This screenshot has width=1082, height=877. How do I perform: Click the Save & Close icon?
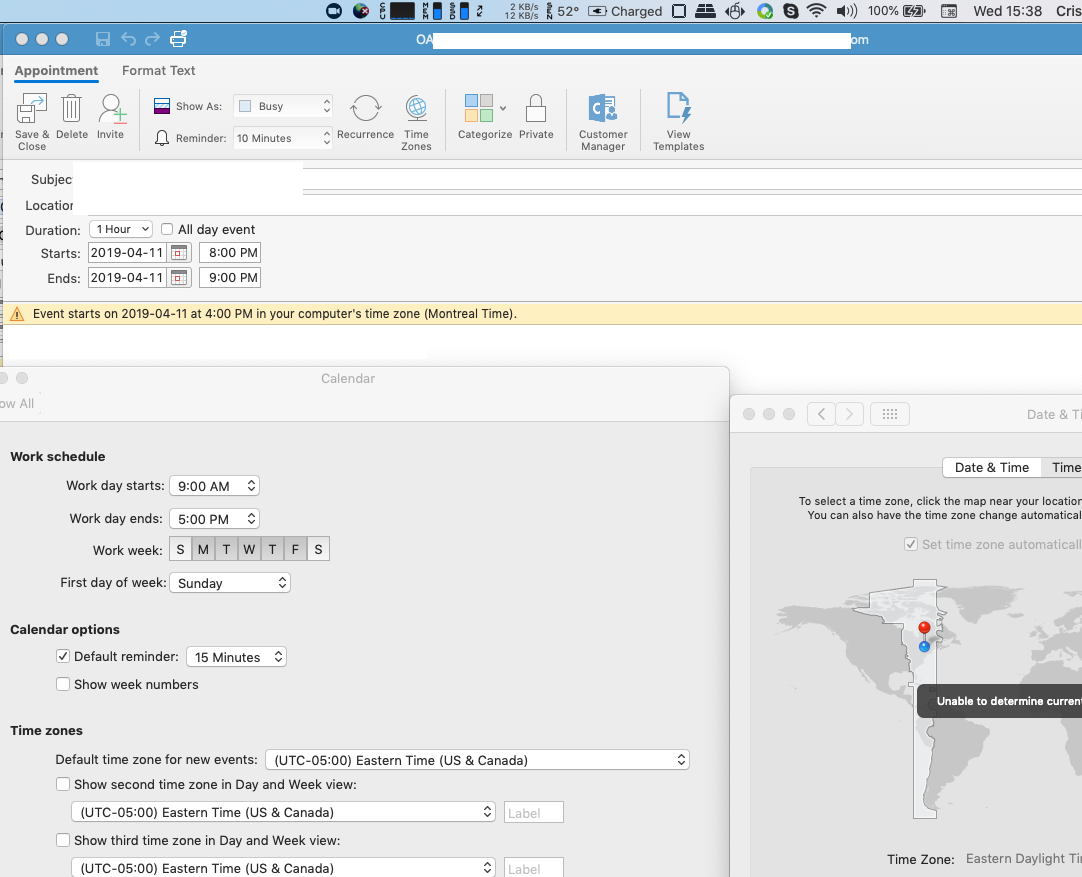[x=32, y=109]
